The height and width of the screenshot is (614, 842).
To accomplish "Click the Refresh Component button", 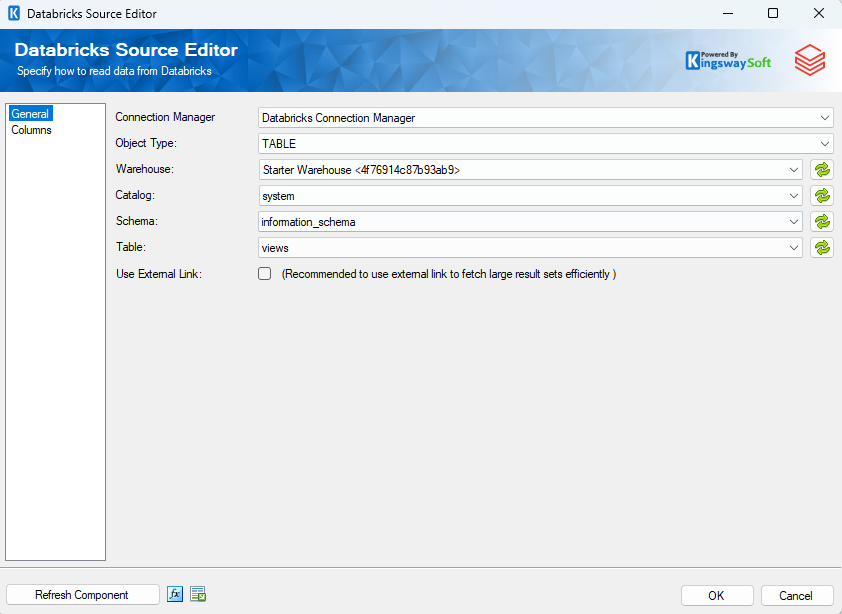I will pos(83,595).
